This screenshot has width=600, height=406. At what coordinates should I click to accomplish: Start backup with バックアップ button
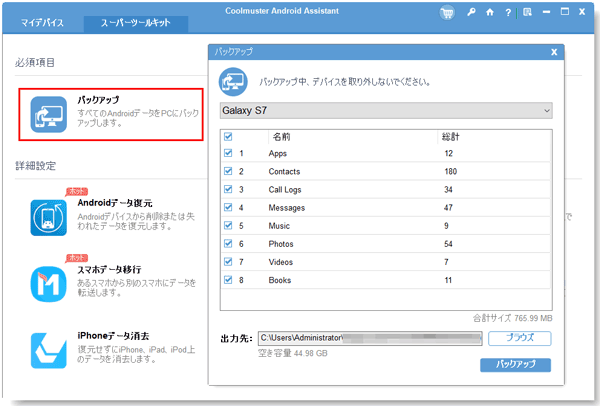515,365
